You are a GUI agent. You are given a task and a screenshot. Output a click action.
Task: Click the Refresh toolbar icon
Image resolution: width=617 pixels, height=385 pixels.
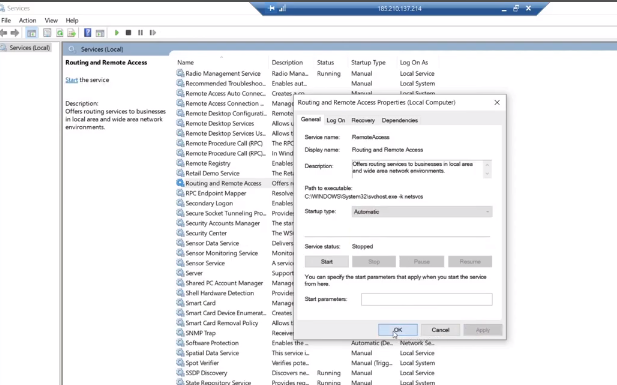(x=59, y=33)
